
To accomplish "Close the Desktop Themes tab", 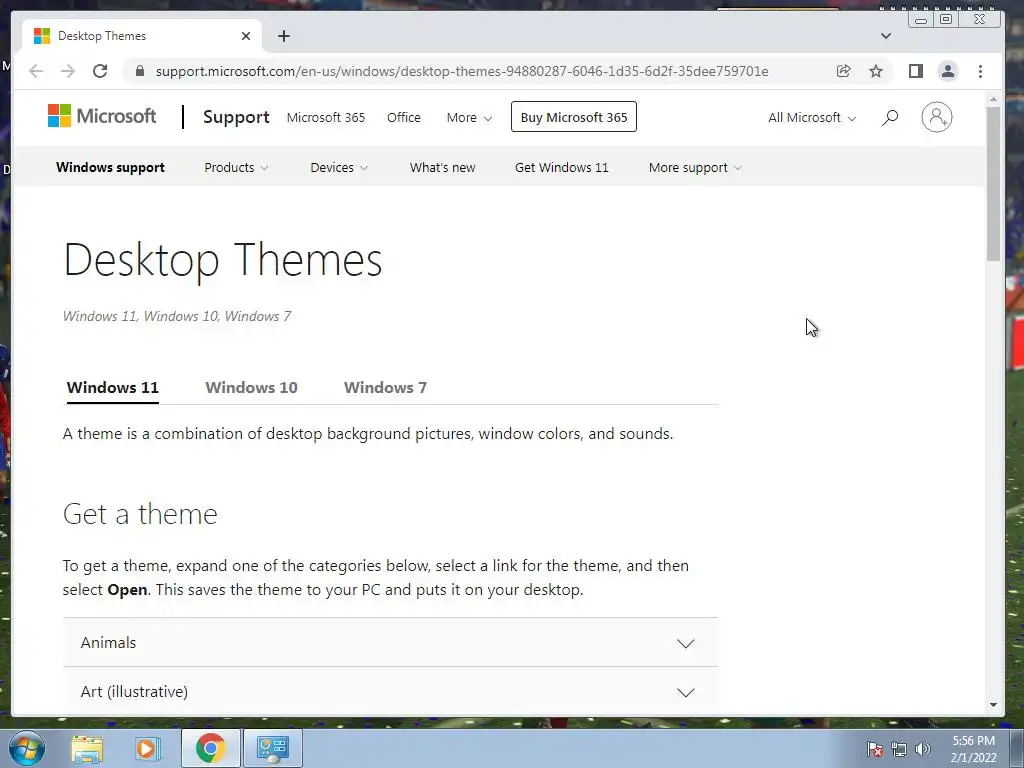I will click(246, 36).
